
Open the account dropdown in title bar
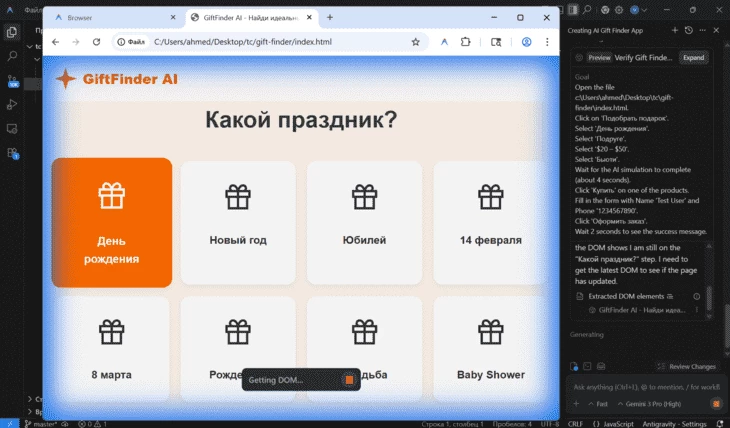(638, 9)
